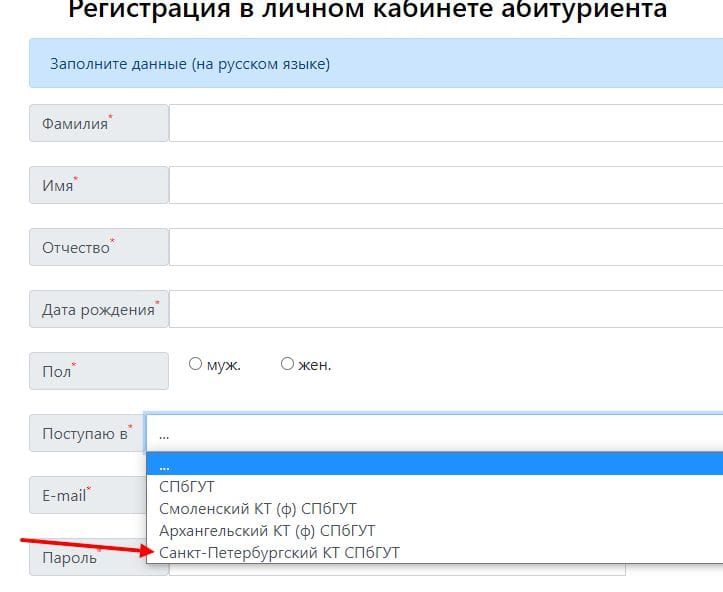Click into the Отчество input field

point(445,247)
